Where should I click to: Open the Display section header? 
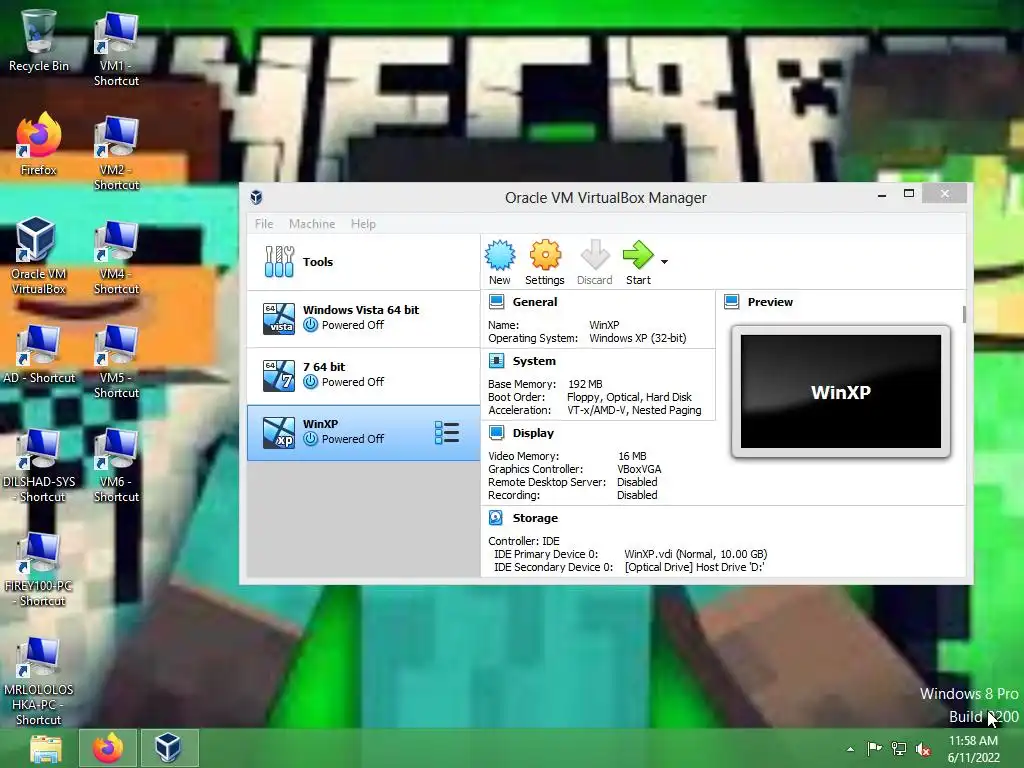coord(533,433)
